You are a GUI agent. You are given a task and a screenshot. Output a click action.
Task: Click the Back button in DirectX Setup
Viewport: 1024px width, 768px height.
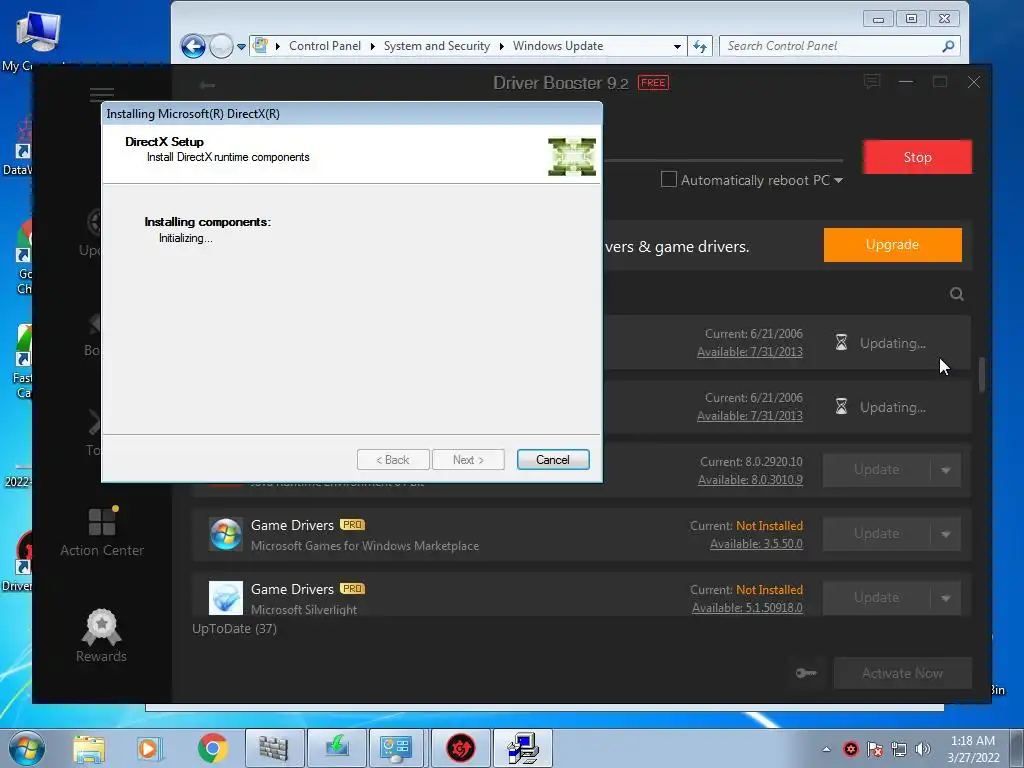tap(393, 460)
